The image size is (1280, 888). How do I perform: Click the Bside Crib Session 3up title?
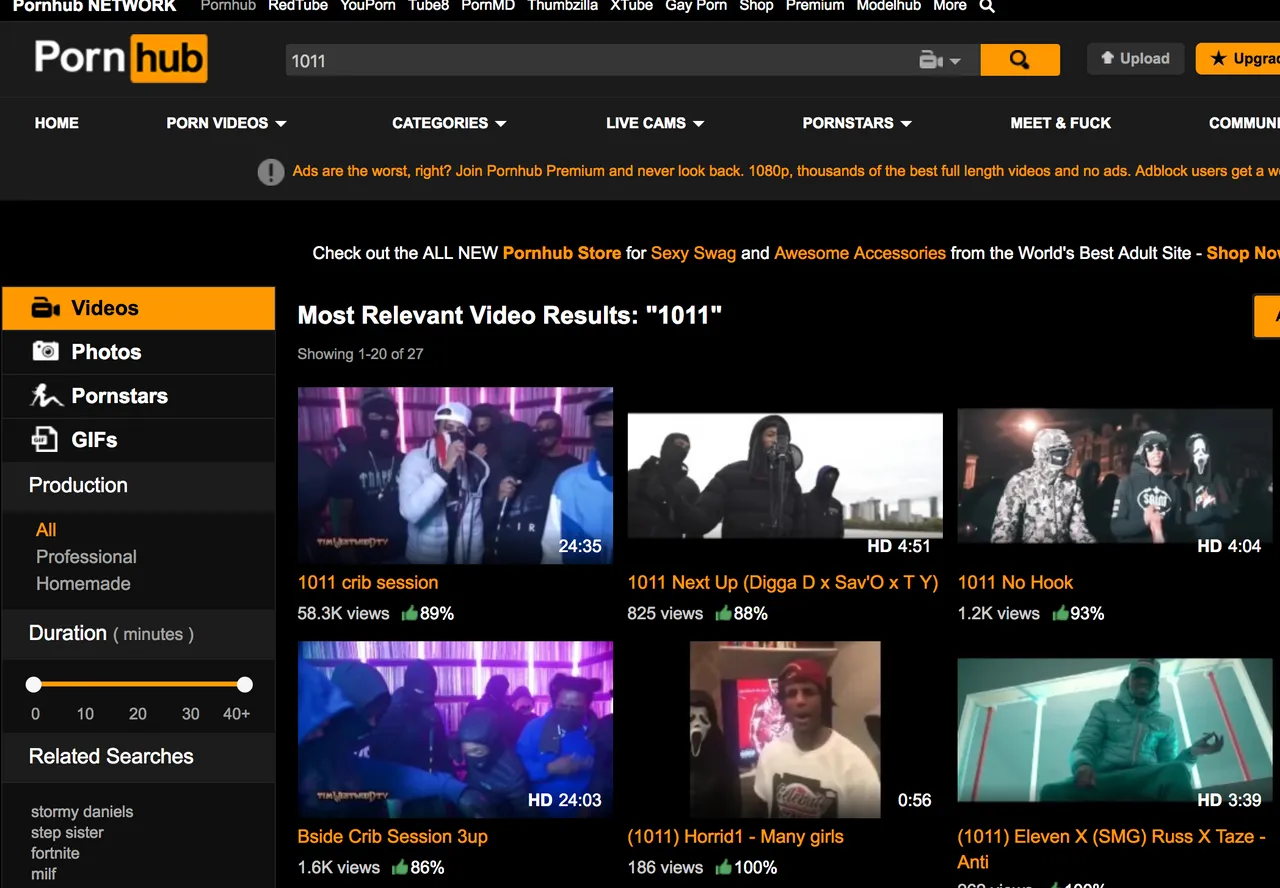(x=393, y=836)
